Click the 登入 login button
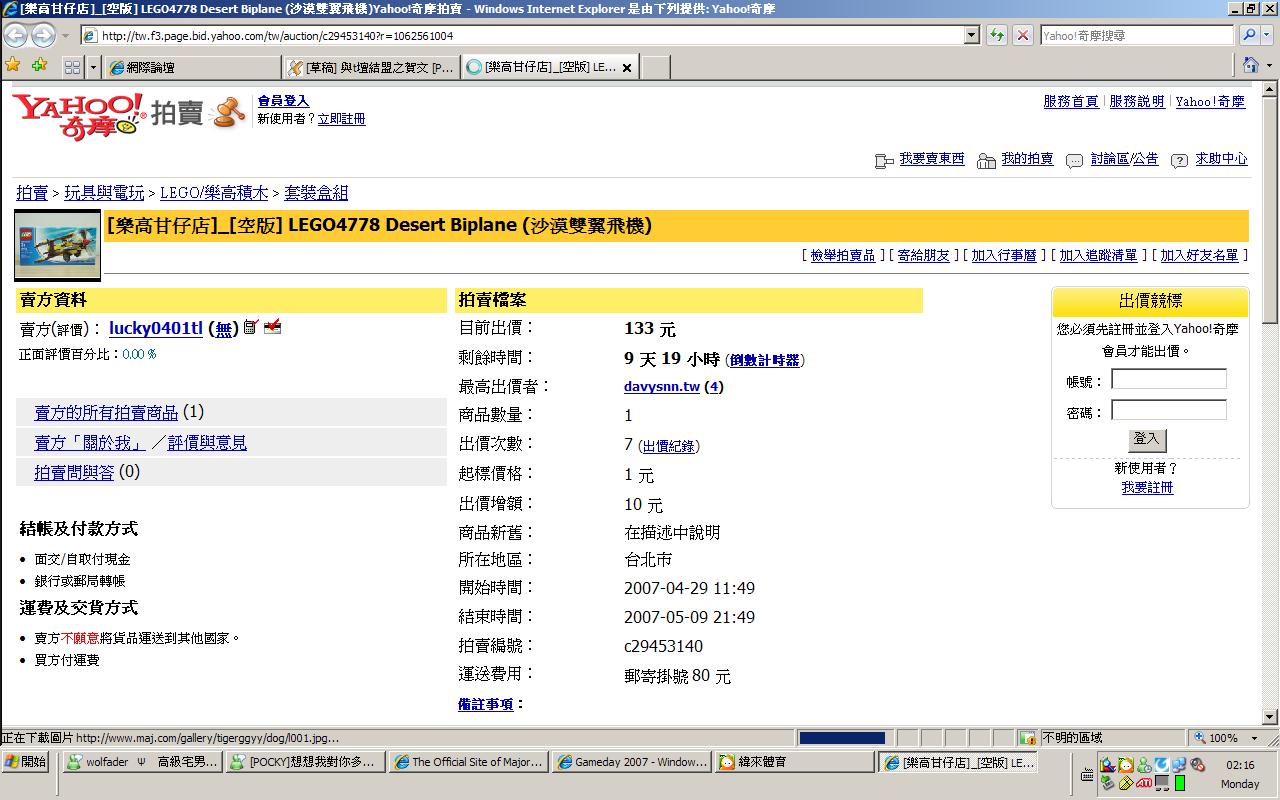The image size is (1280, 800). point(1147,439)
